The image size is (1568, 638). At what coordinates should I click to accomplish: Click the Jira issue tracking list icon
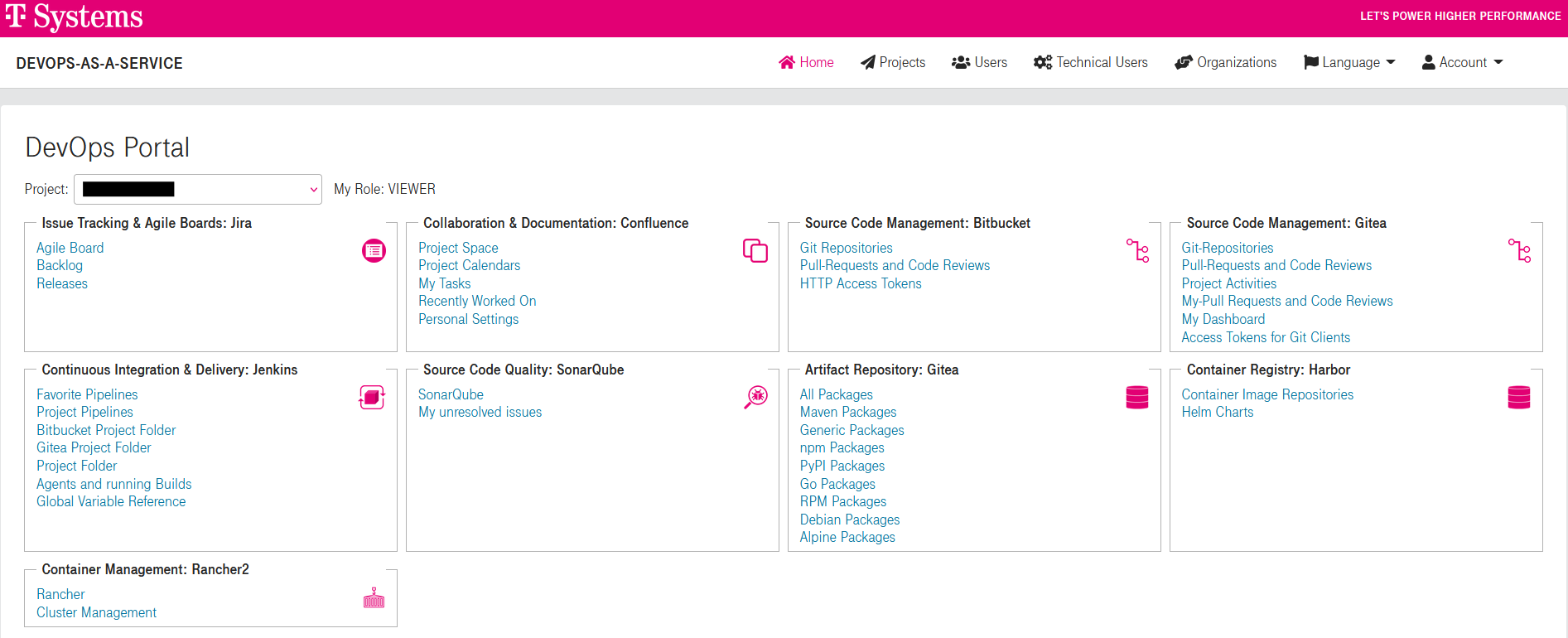pos(374,250)
